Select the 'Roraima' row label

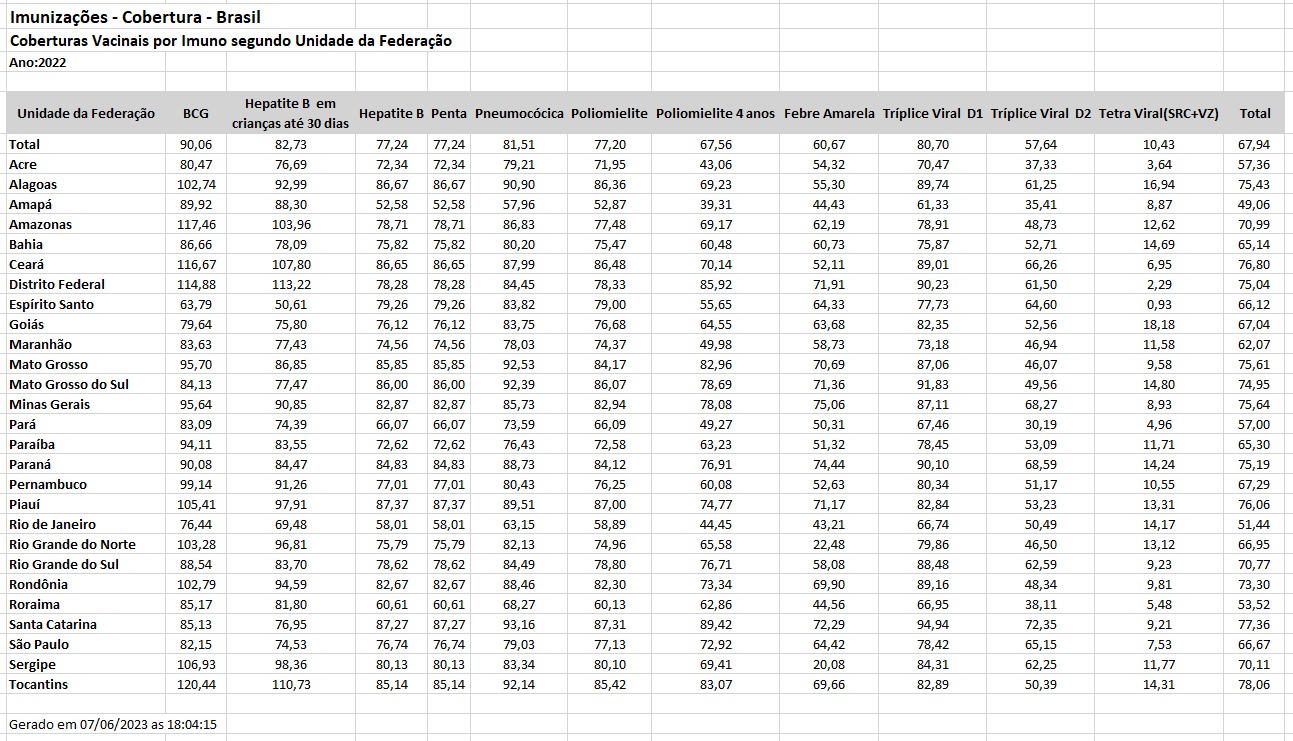point(34,604)
